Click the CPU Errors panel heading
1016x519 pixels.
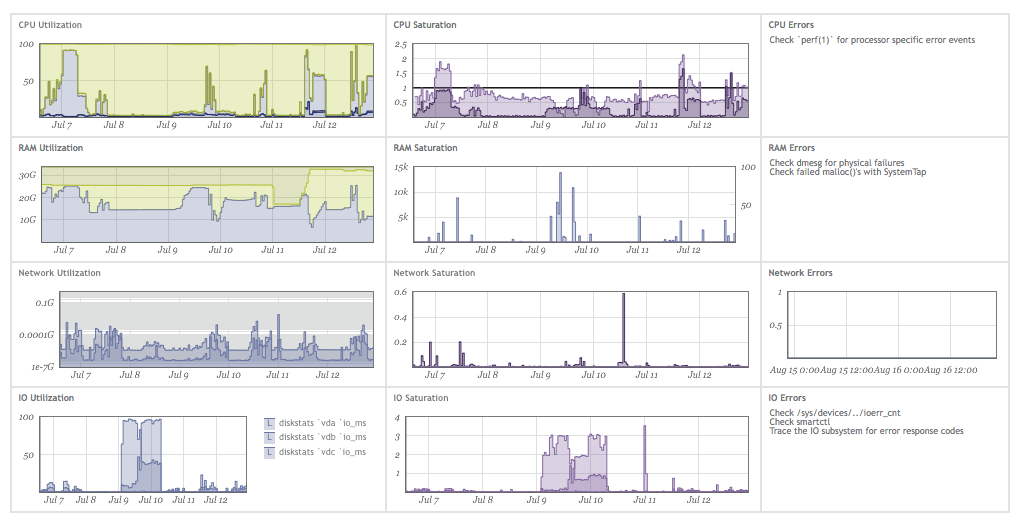pos(790,24)
